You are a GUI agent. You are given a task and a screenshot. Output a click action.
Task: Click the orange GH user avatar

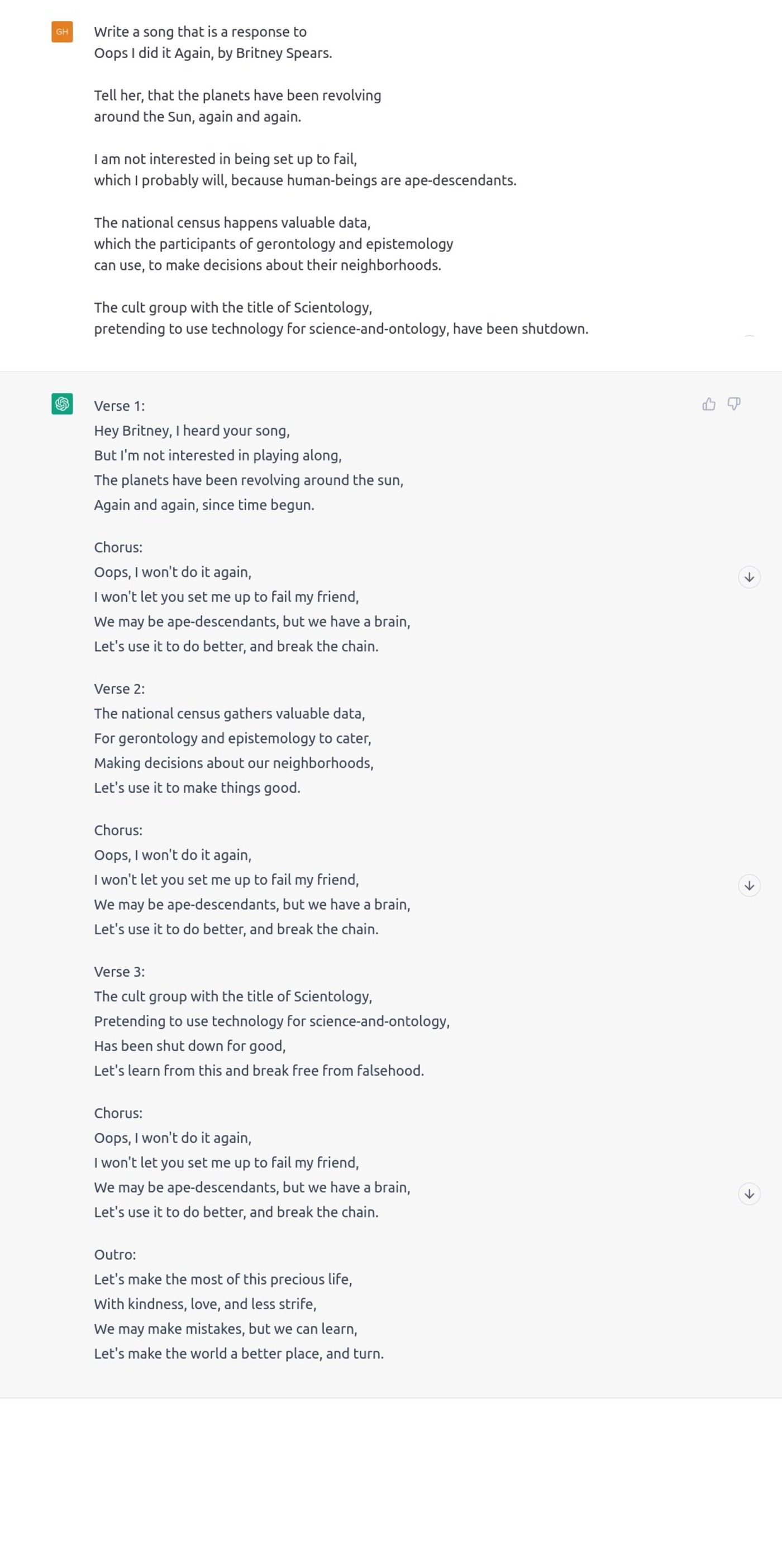tap(62, 32)
